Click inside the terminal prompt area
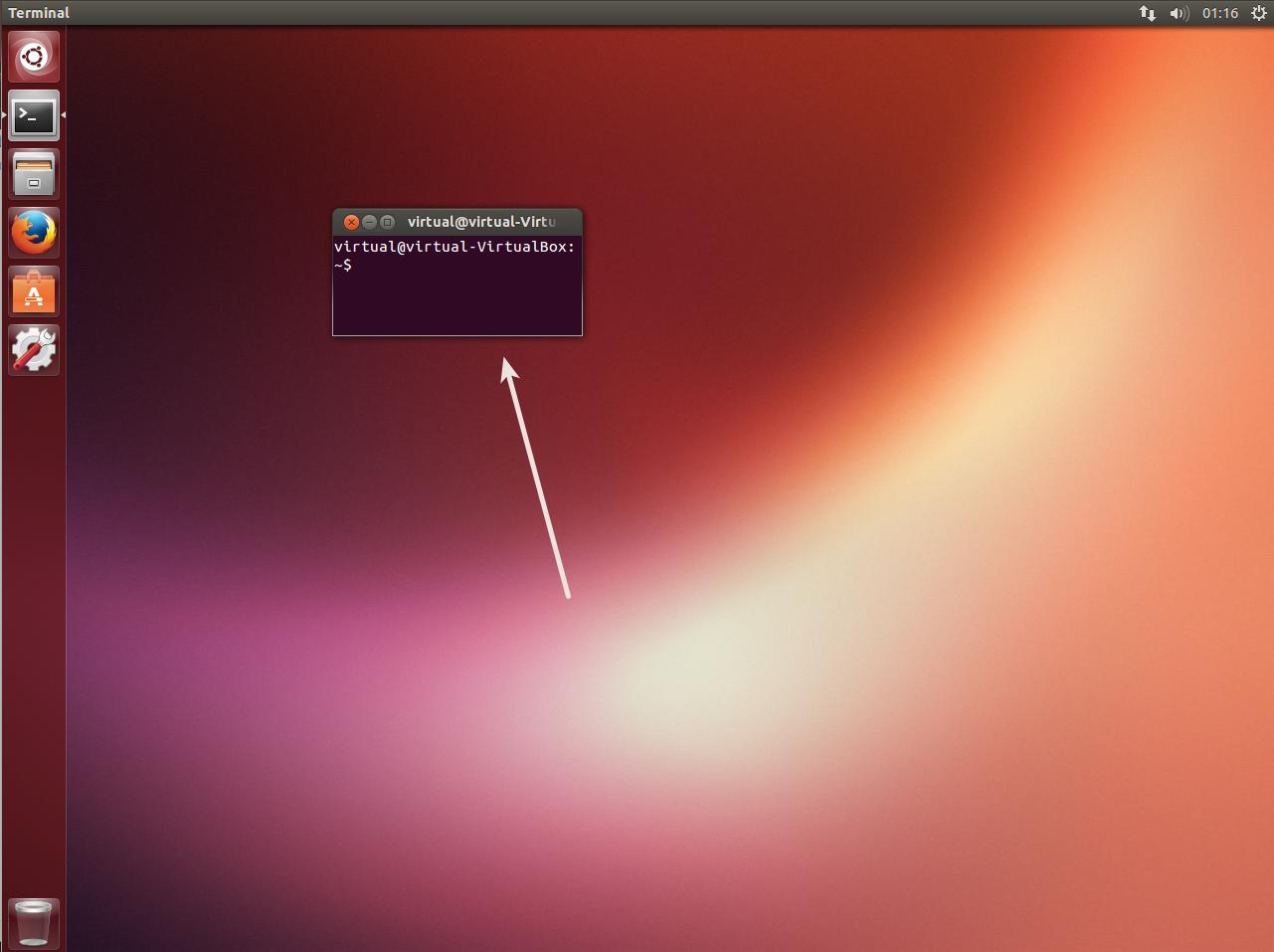Screen dimensions: 1274x952 coord(457,286)
